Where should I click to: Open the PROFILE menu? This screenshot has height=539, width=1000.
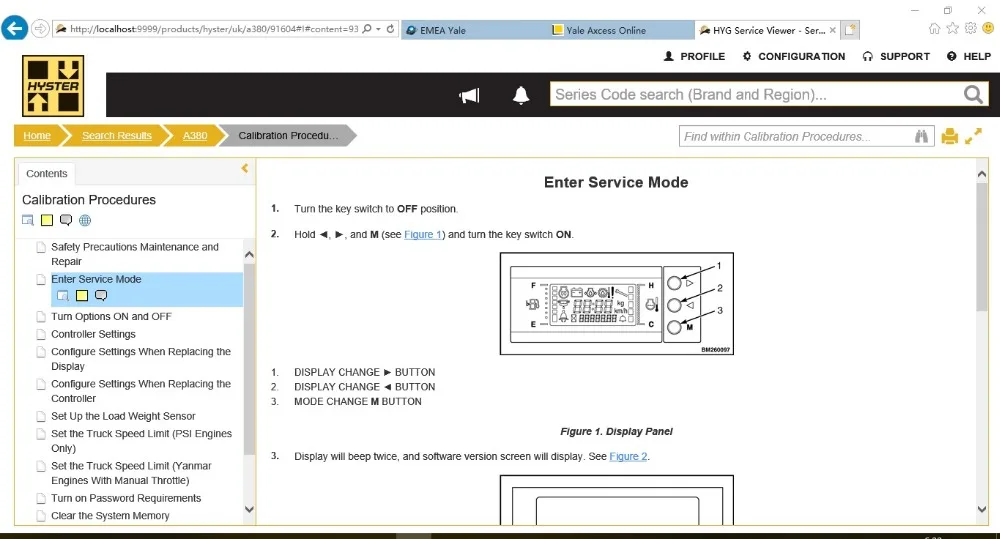[694, 56]
